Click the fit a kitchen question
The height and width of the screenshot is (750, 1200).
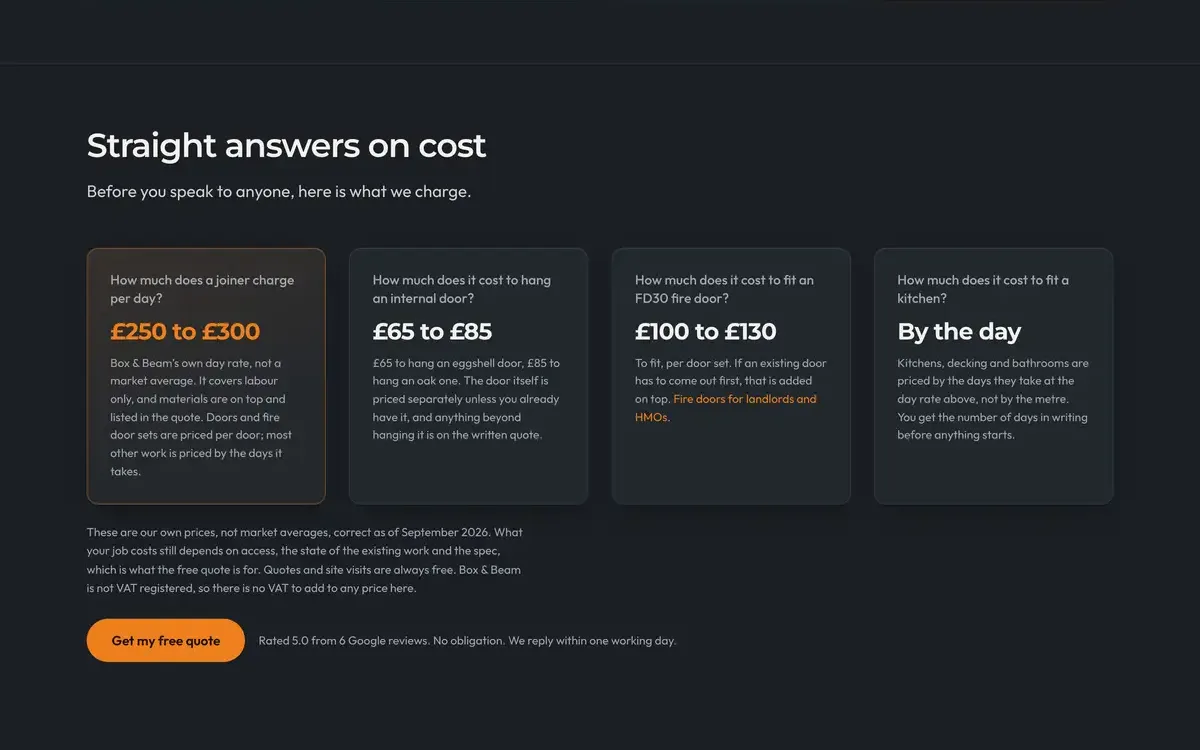coord(983,289)
